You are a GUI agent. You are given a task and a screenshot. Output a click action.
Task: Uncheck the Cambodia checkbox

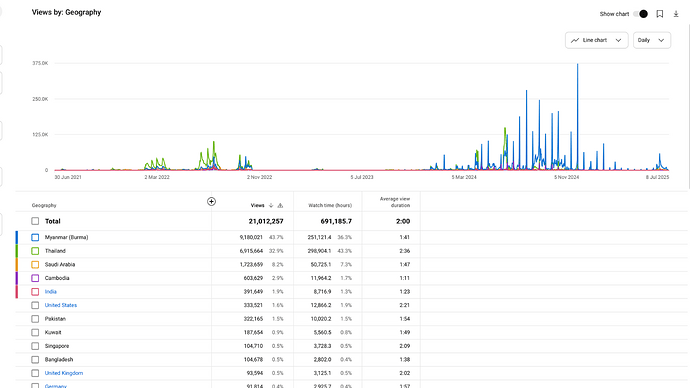(35, 278)
